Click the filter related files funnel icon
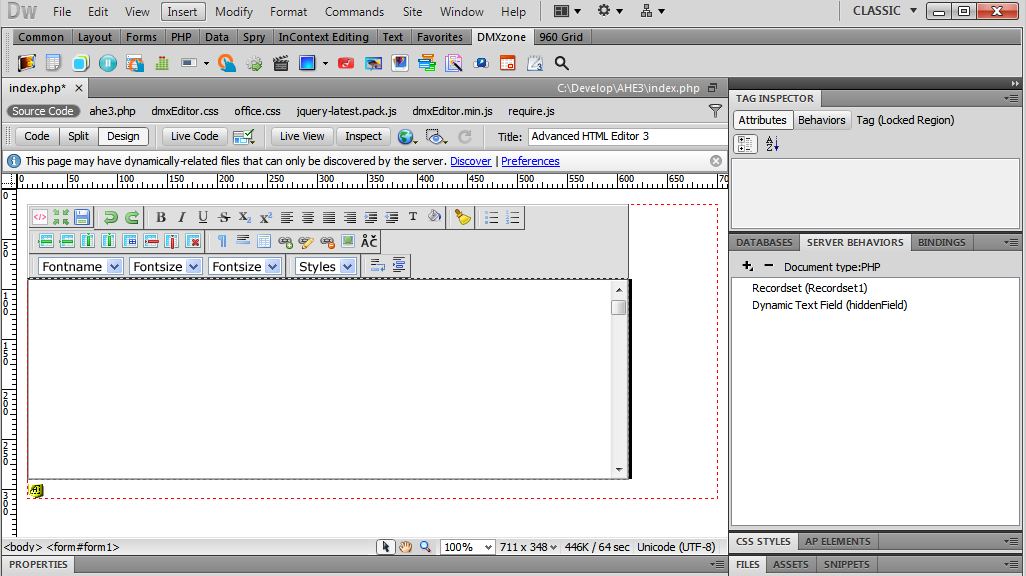1026x576 pixels. point(715,111)
